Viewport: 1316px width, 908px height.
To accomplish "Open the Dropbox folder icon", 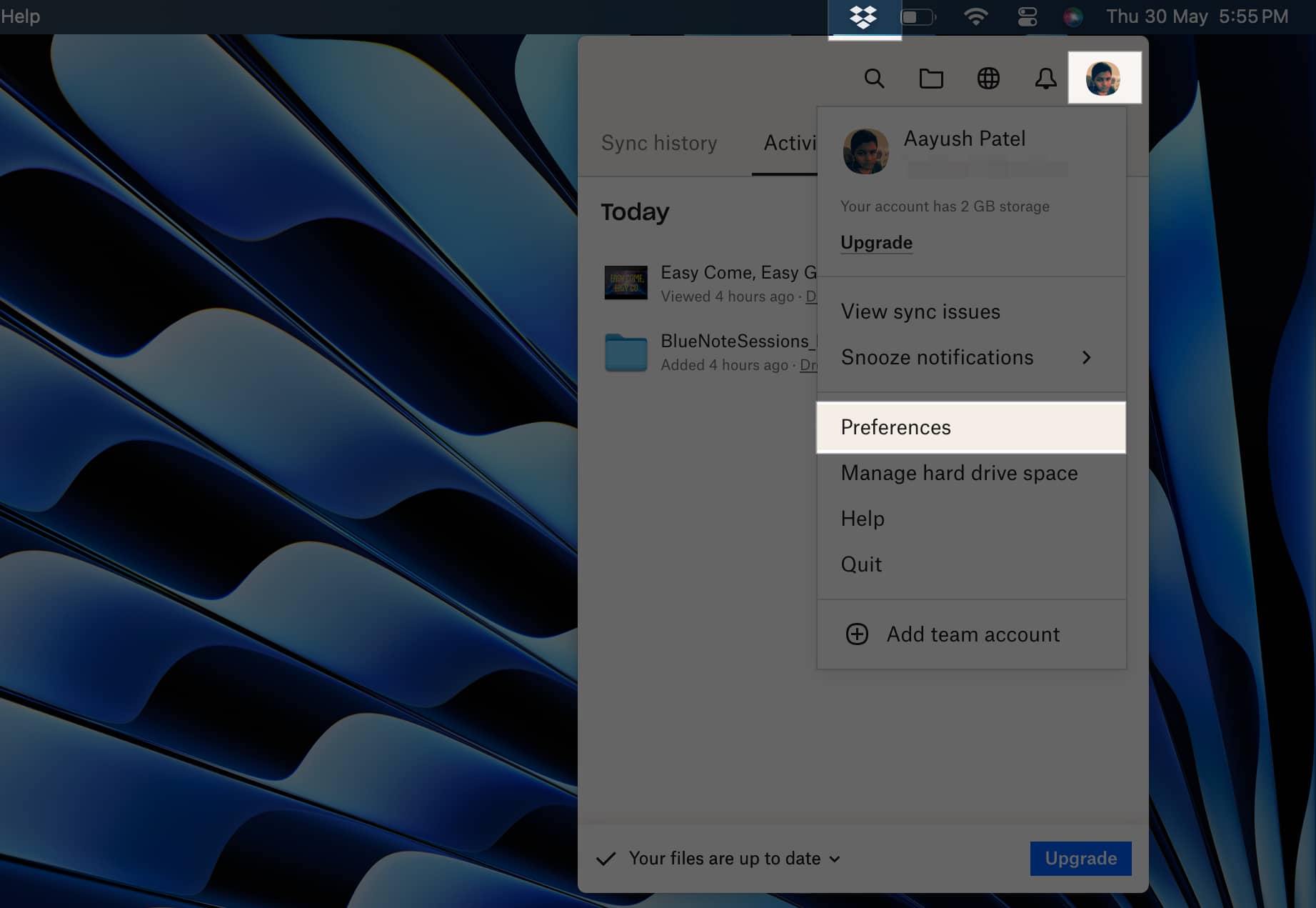I will click(x=931, y=78).
